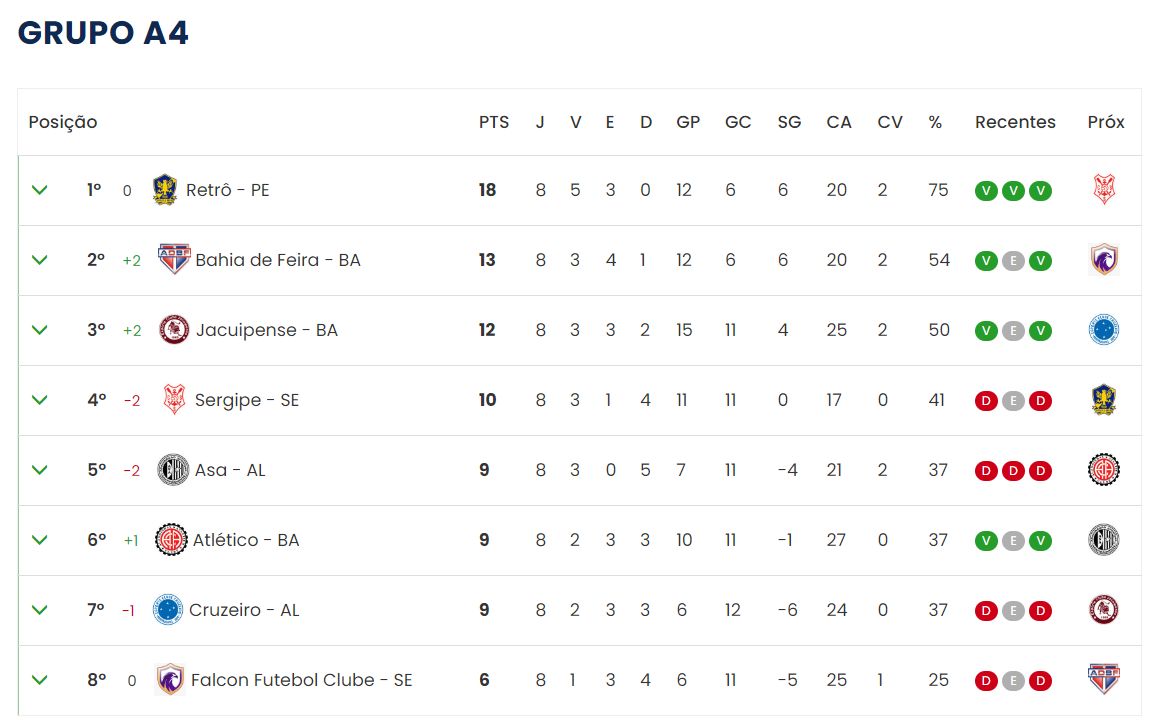Click the Falcon Futebol Clube crest
Viewport: 1157px width, 722px height.
point(170,679)
